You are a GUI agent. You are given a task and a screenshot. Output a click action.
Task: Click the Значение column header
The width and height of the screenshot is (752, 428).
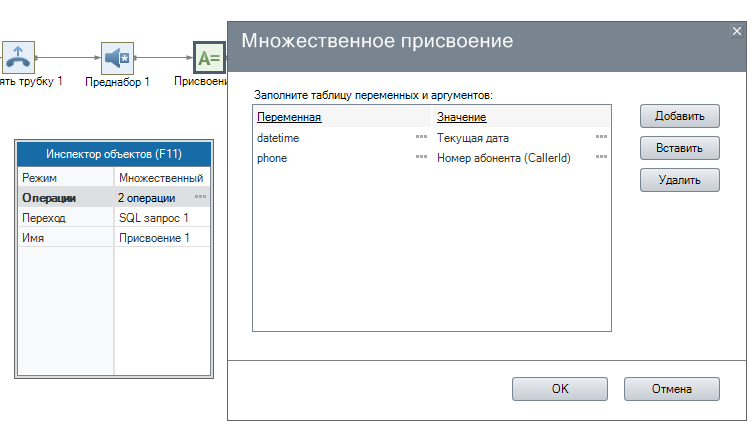tap(461, 118)
